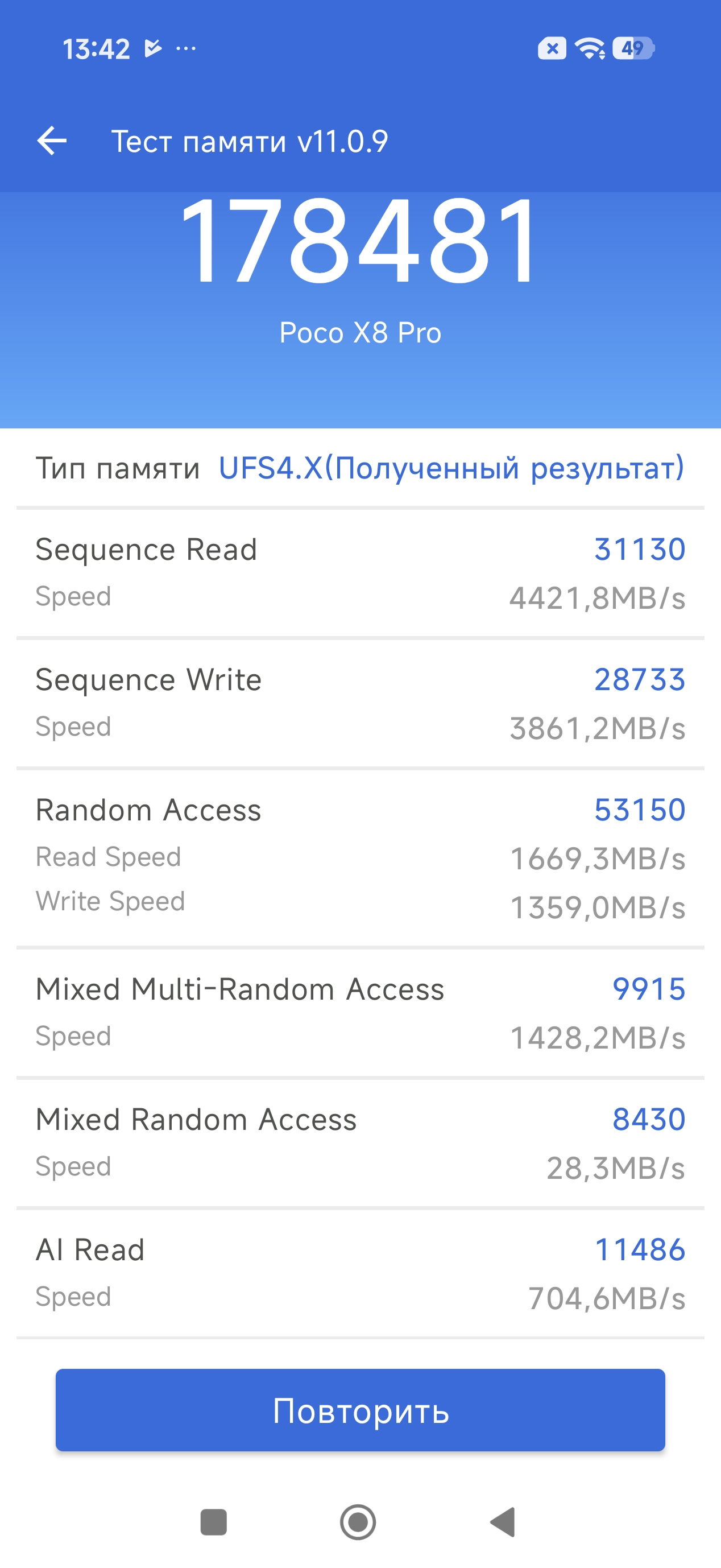
Task: Tap the clock showing 13:42
Action: (x=96, y=49)
